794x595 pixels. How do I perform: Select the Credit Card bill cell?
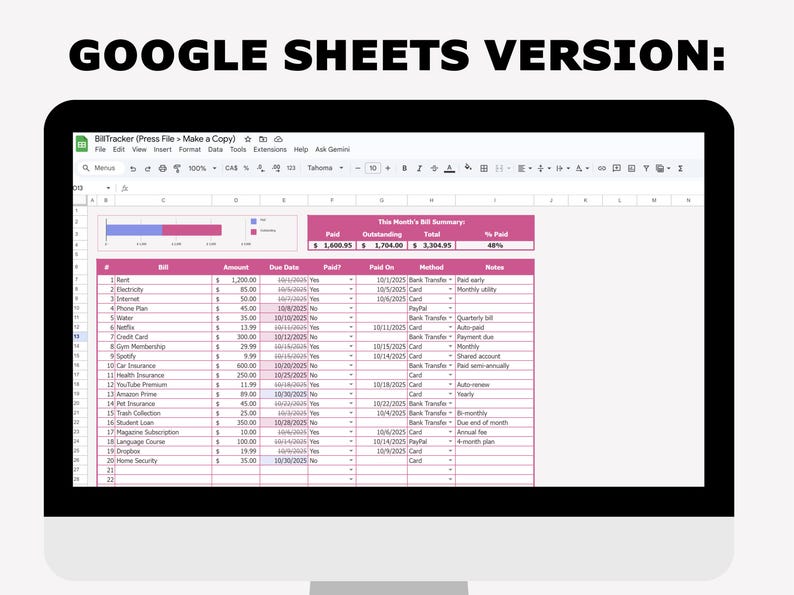coord(163,337)
